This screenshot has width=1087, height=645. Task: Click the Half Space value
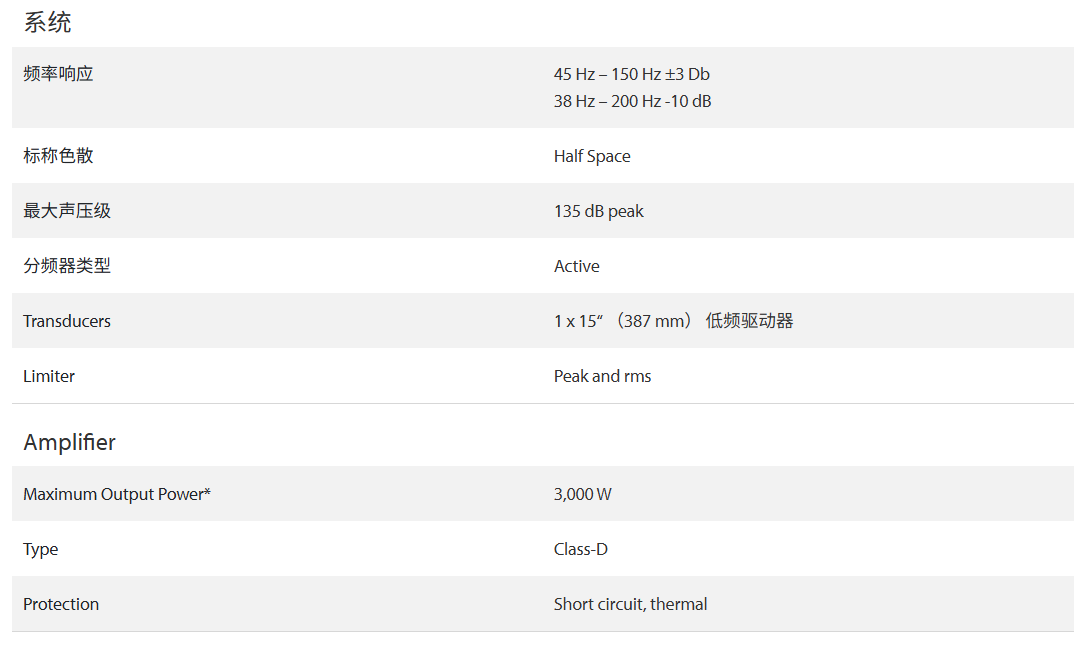point(592,156)
